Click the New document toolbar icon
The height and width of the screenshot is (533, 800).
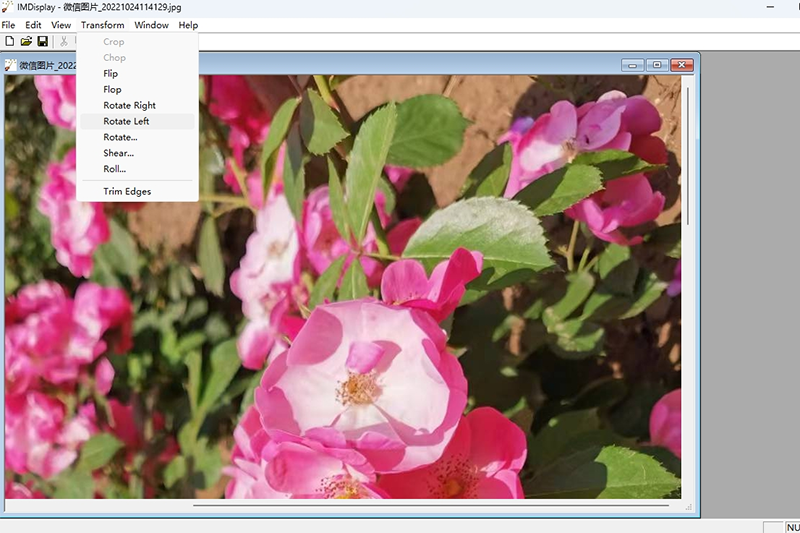tap(10, 41)
